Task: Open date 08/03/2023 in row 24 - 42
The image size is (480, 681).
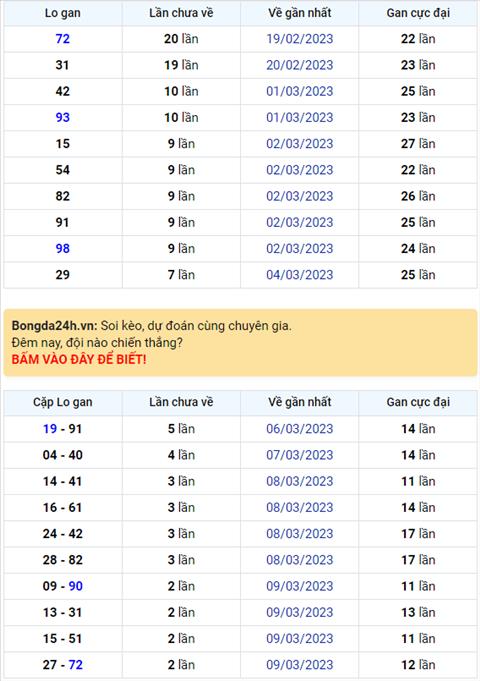Action: coord(300,534)
